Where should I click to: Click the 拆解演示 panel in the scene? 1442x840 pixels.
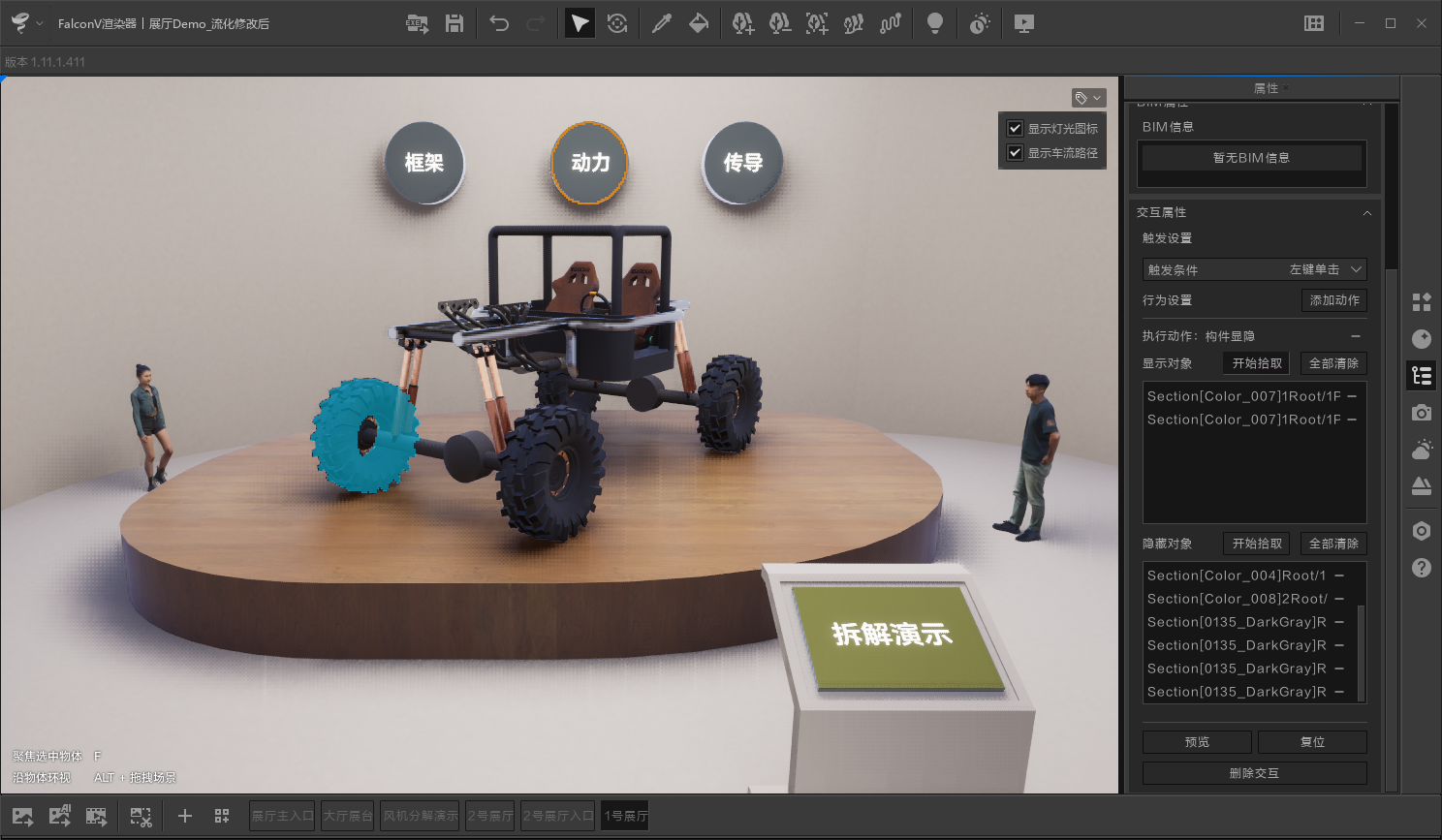coord(893,635)
